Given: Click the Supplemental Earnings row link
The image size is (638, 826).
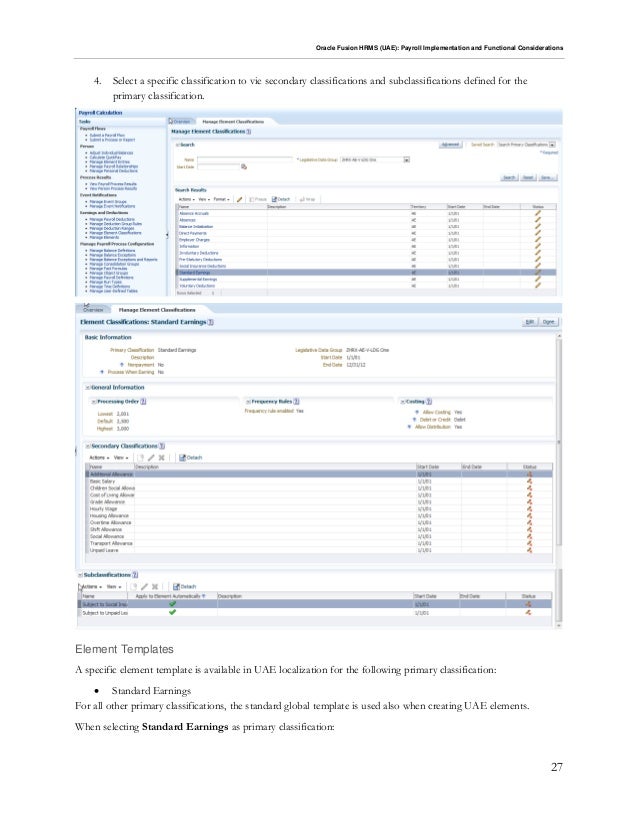Looking at the screenshot, I should tap(198, 279).
